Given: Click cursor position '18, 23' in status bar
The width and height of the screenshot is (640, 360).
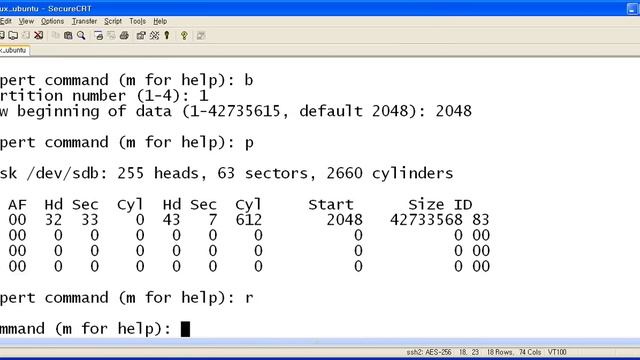Looking at the screenshot, I should tap(469, 352).
